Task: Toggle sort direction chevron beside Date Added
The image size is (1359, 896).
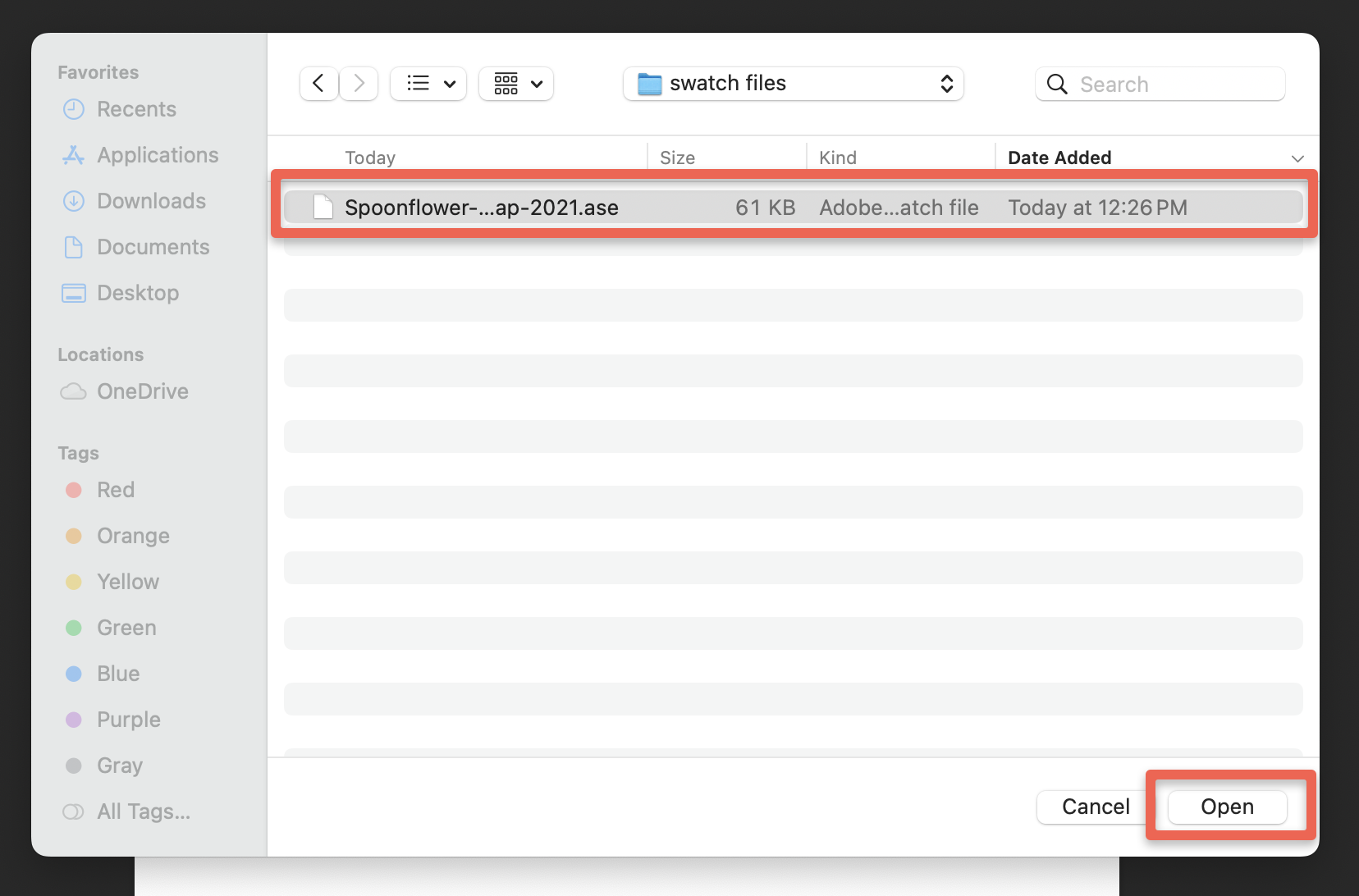Action: pos(1297,158)
